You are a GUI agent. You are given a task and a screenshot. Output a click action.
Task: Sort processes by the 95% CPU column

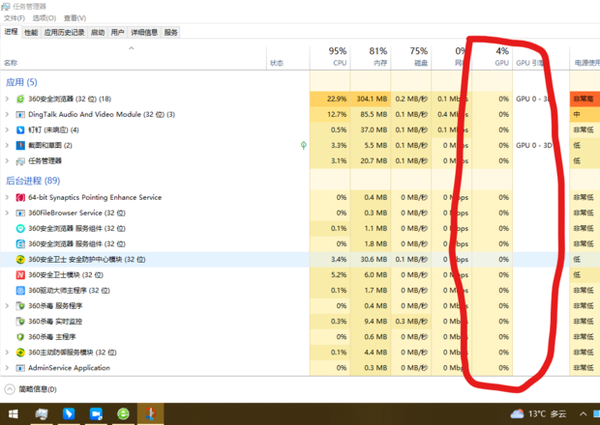pos(329,57)
